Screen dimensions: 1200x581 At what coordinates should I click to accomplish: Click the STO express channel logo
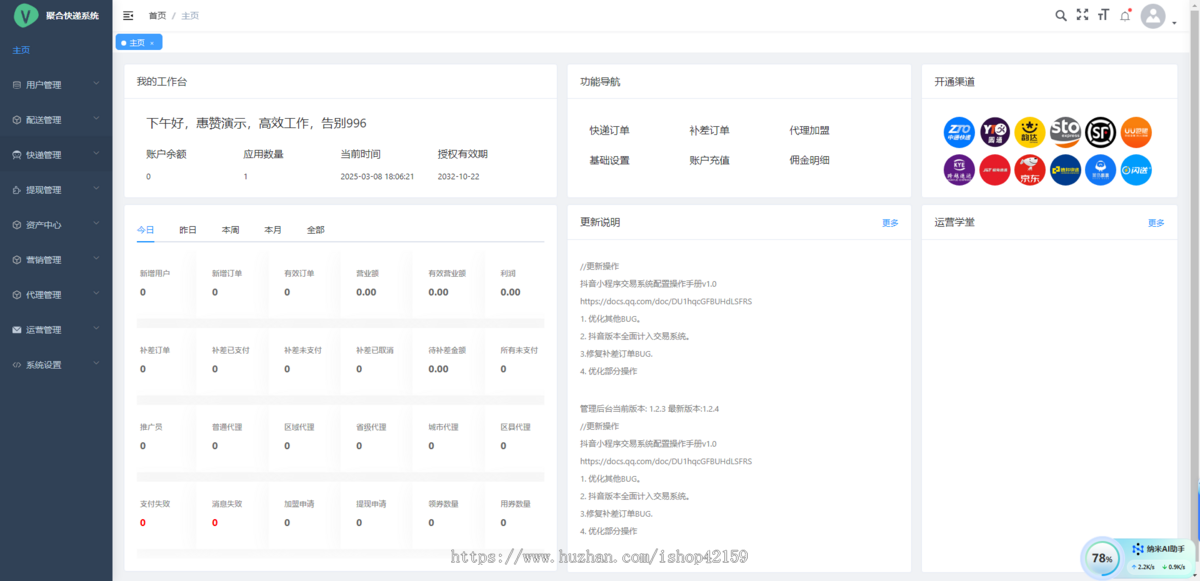pos(1065,132)
